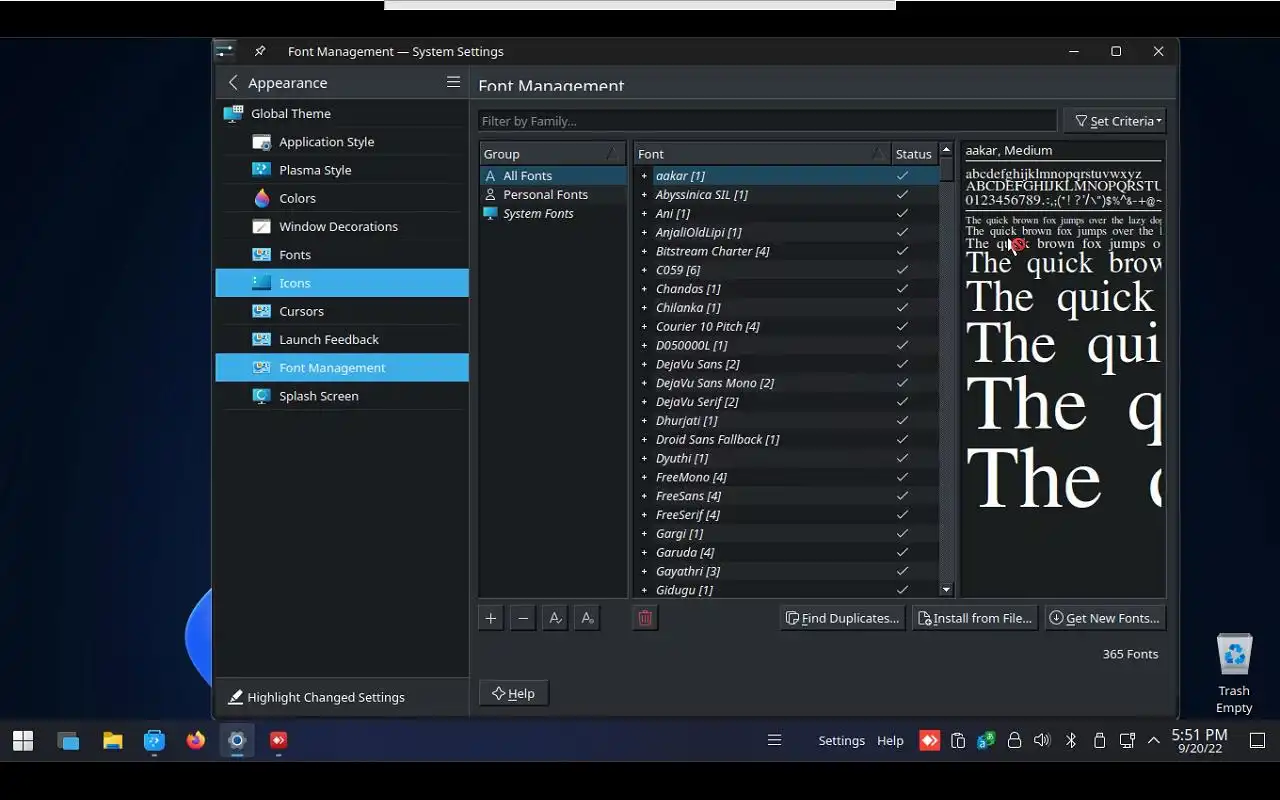Click the font list scrollbar up arrow
This screenshot has height=800, width=1280.
[x=946, y=150]
